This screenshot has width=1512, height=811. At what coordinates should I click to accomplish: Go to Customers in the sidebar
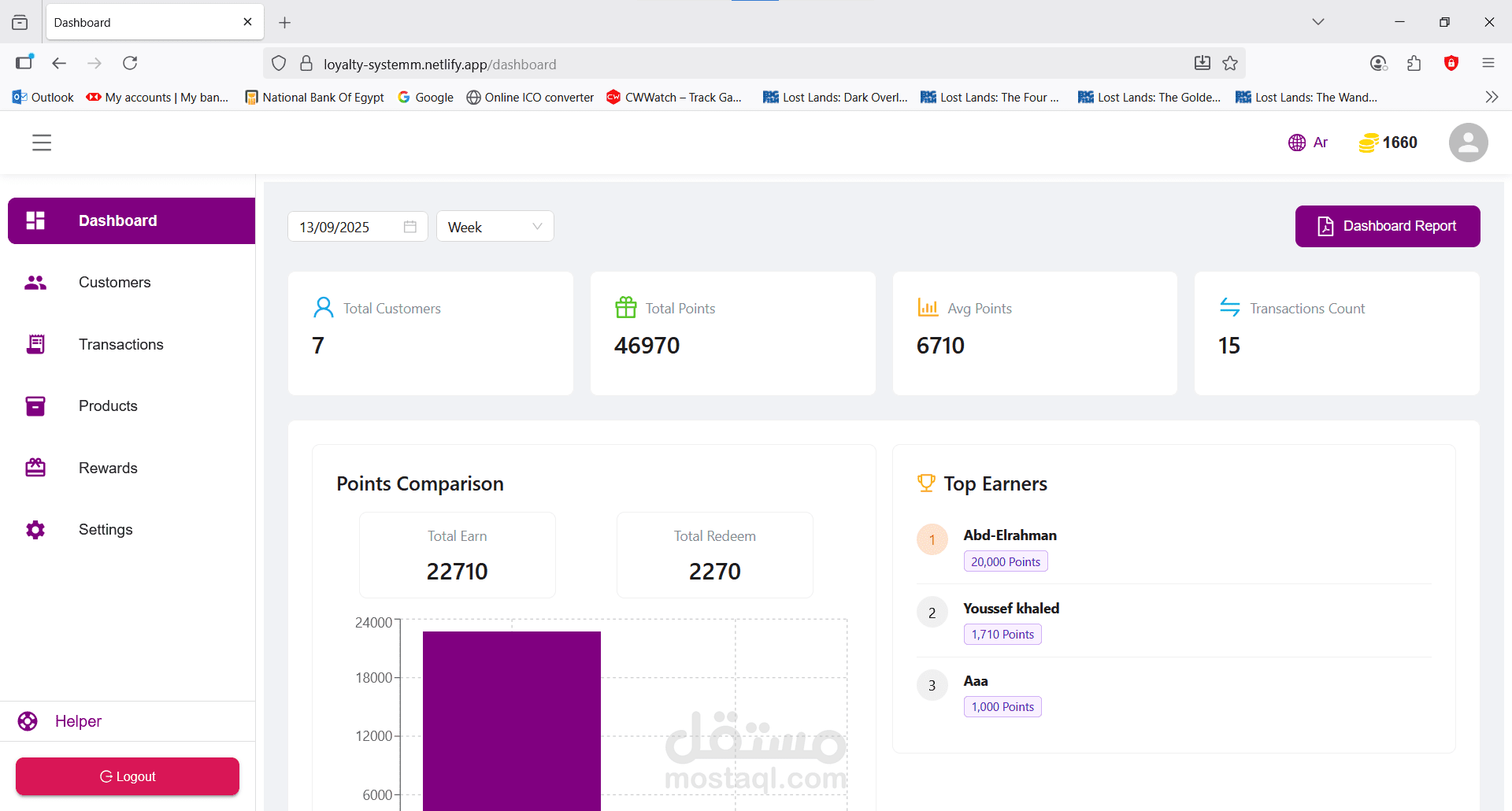coord(114,283)
